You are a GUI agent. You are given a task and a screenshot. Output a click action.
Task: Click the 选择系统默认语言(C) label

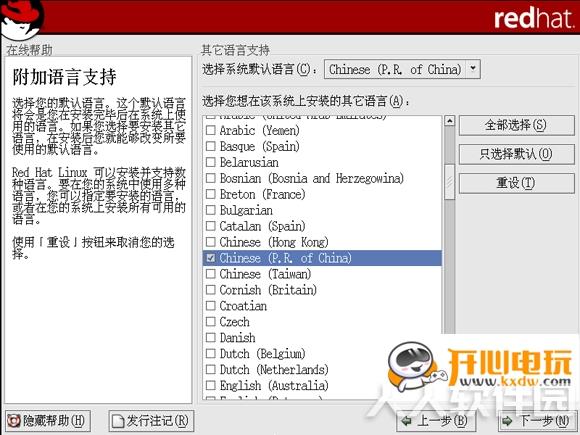pyautogui.click(x=259, y=69)
